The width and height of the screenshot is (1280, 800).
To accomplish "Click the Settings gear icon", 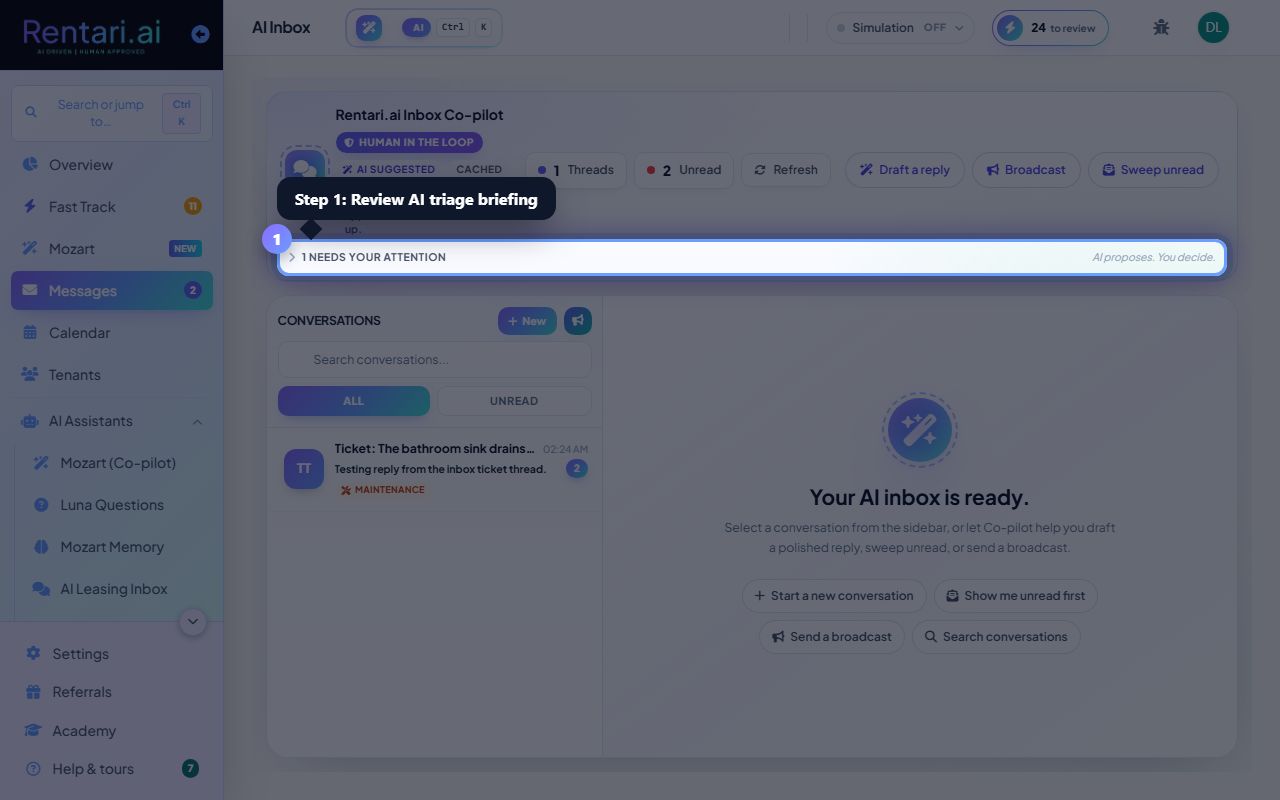I will pyautogui.click(x=33, y=654).
